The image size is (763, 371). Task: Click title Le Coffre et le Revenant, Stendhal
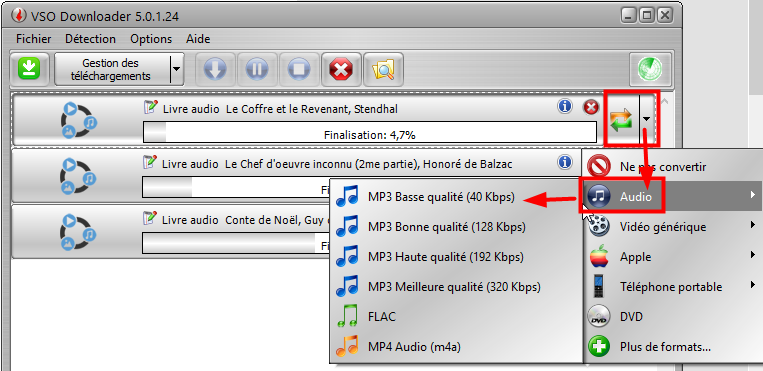pos(312,109)
